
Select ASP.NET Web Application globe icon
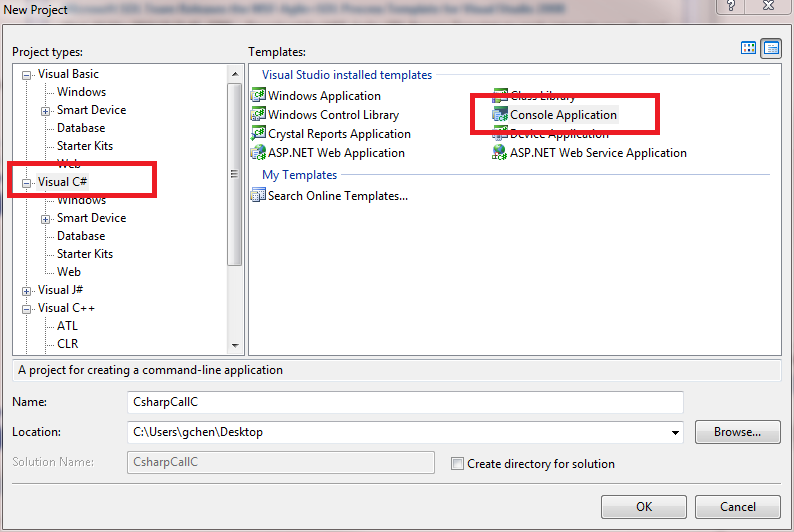(x=258, y=152)
